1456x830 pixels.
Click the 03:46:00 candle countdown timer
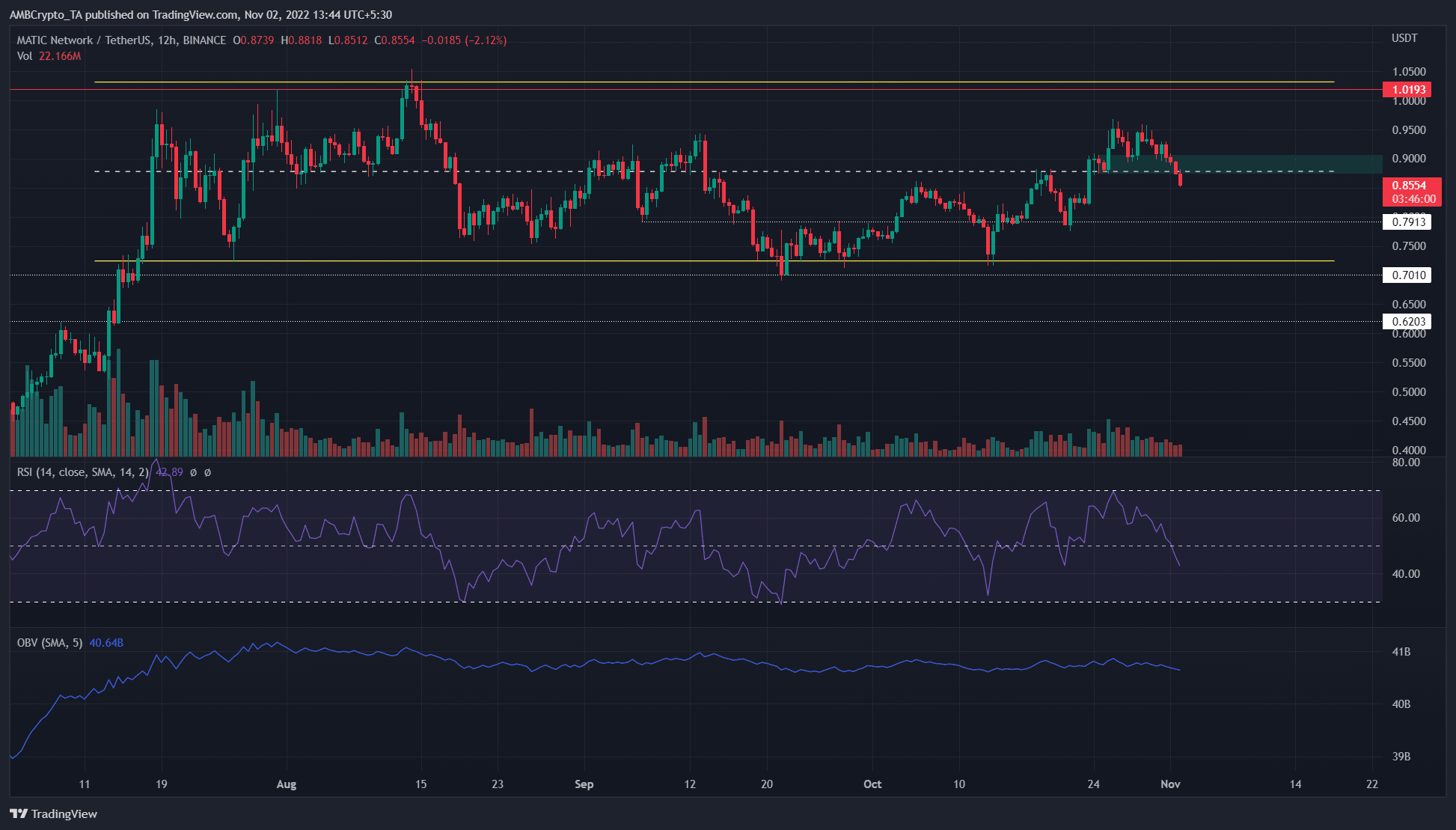tap(1413, 199)
